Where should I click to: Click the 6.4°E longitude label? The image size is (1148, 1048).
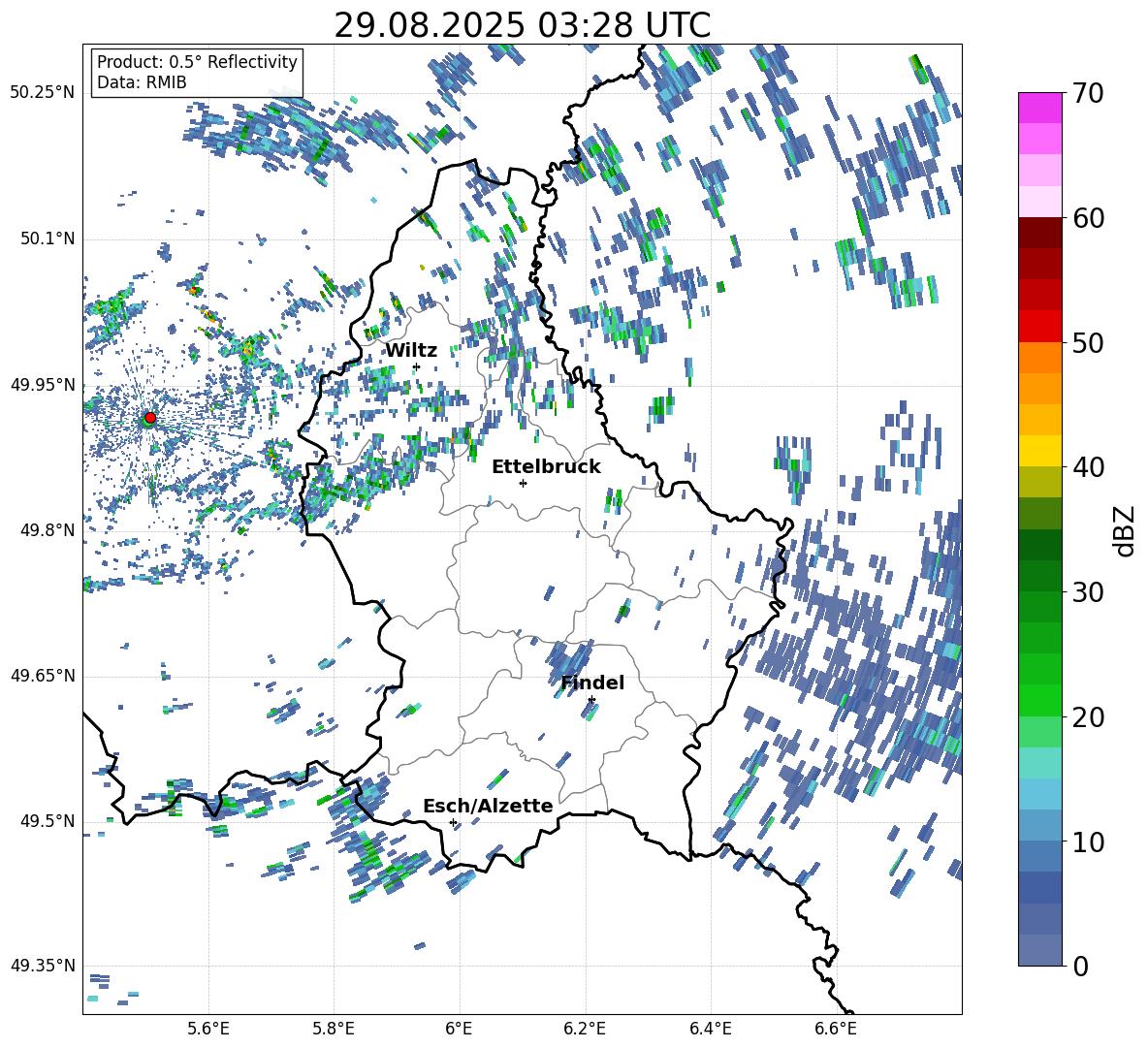(711, 1029)
